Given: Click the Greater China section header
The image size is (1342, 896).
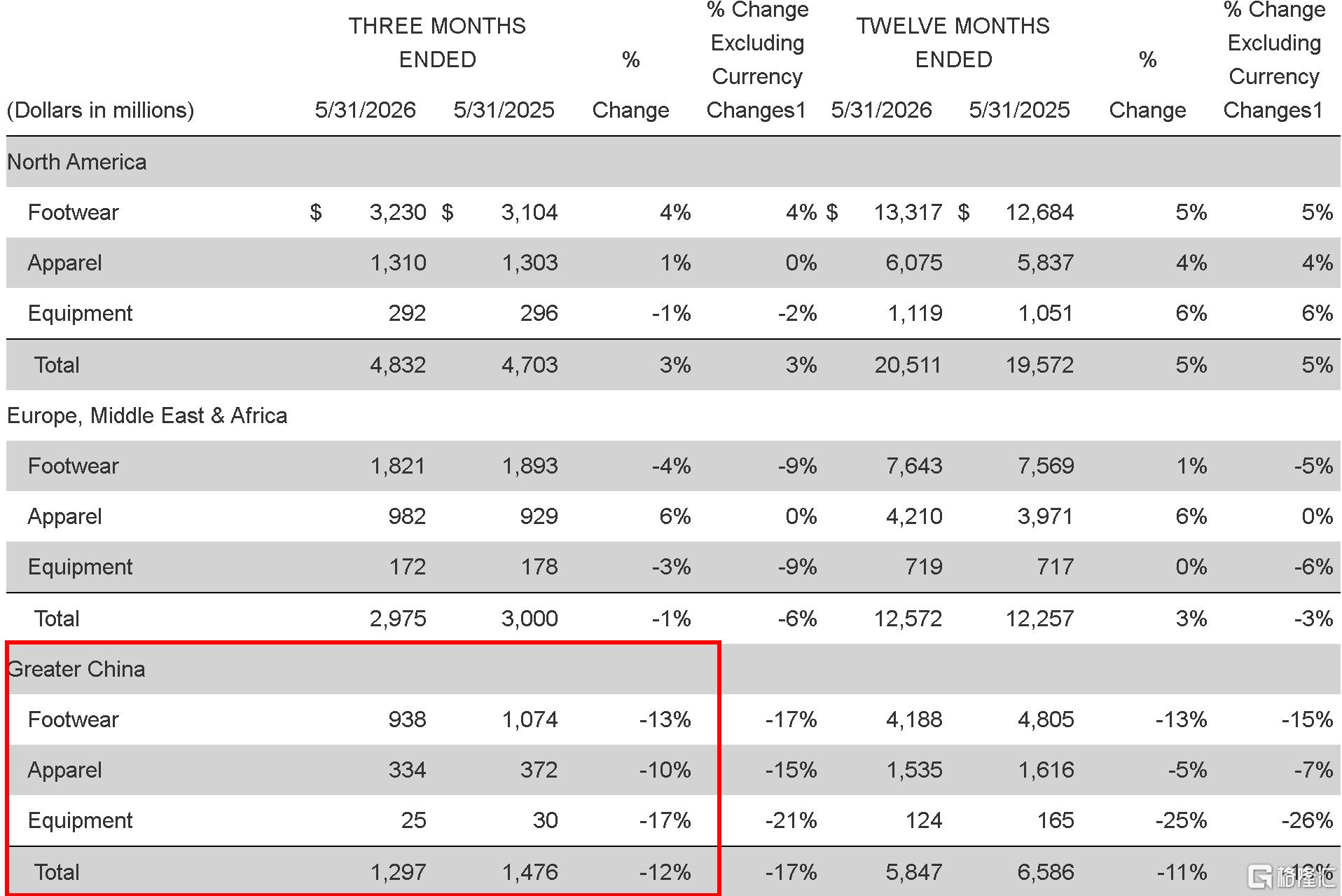Looking at the screenshot, I should tap(76, 669).
